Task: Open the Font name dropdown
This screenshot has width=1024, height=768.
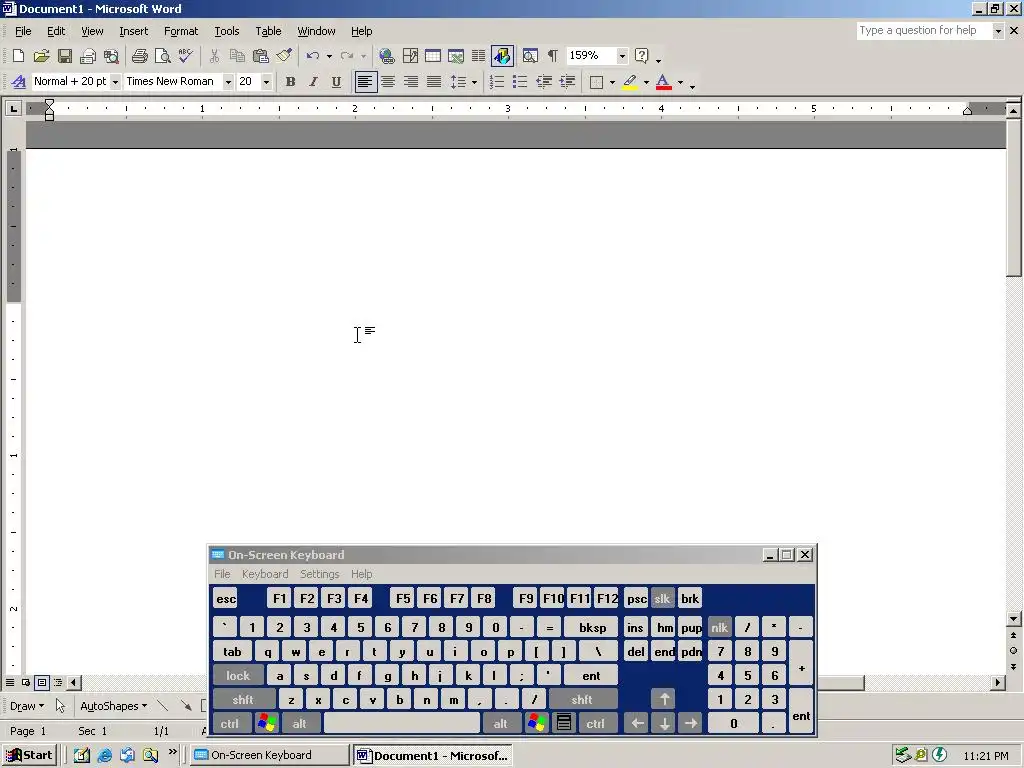Action: [228, 82]
